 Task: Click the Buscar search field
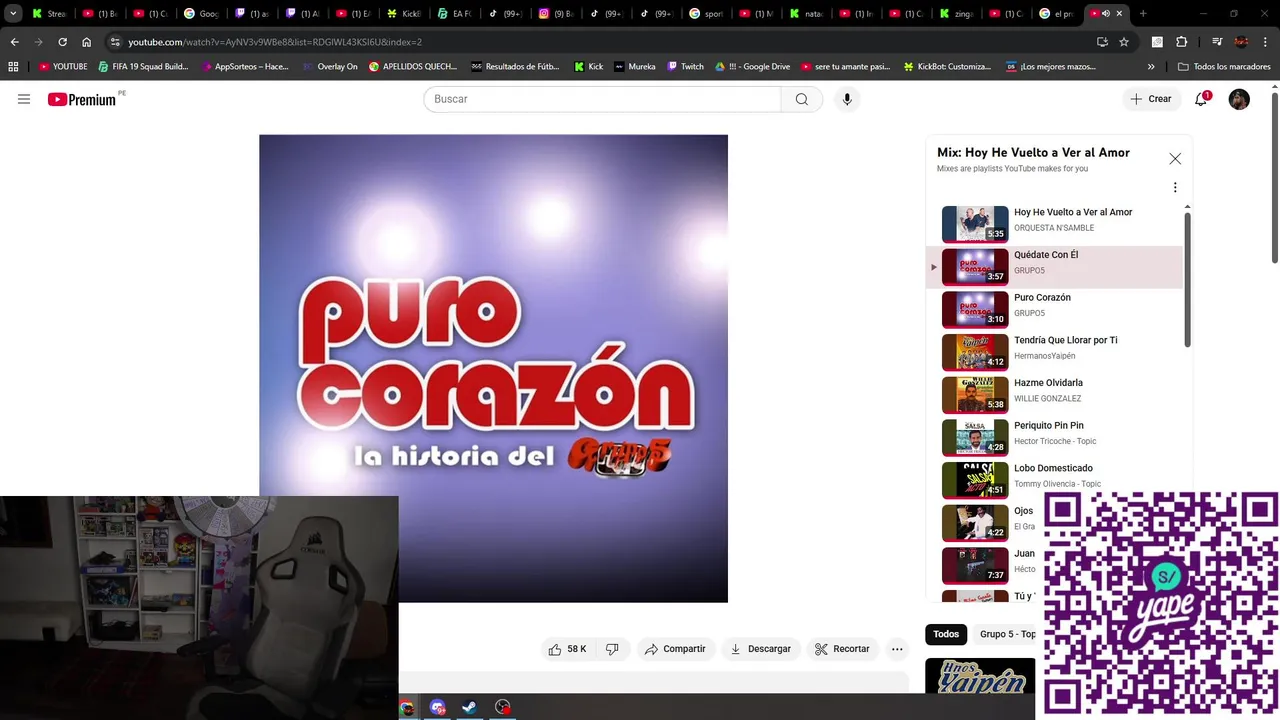click(602, 99)
